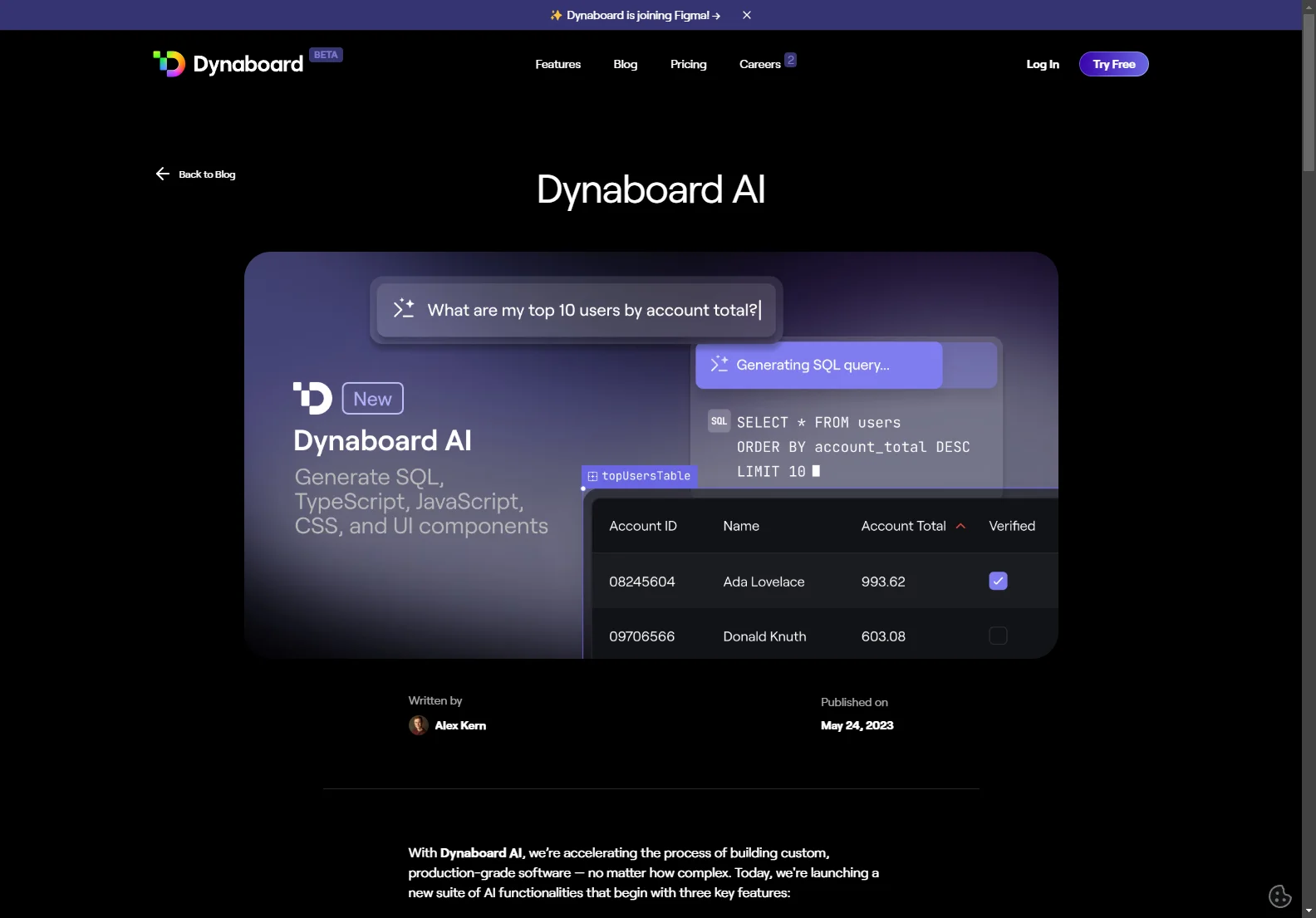1316x918 pixels.
Task: Open the Careers page
Action: [759, 64]
